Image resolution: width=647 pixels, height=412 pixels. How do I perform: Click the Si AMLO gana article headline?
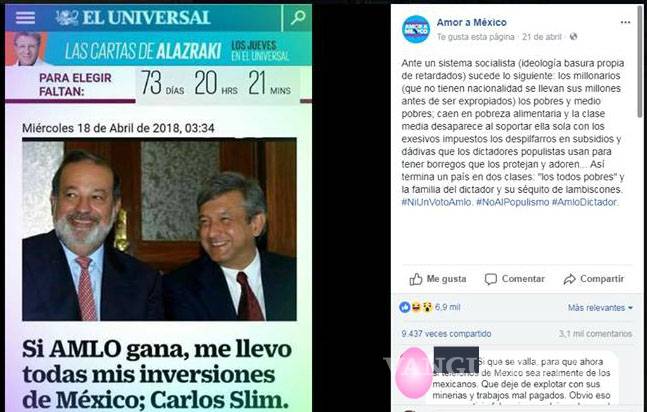coord(157,374)
